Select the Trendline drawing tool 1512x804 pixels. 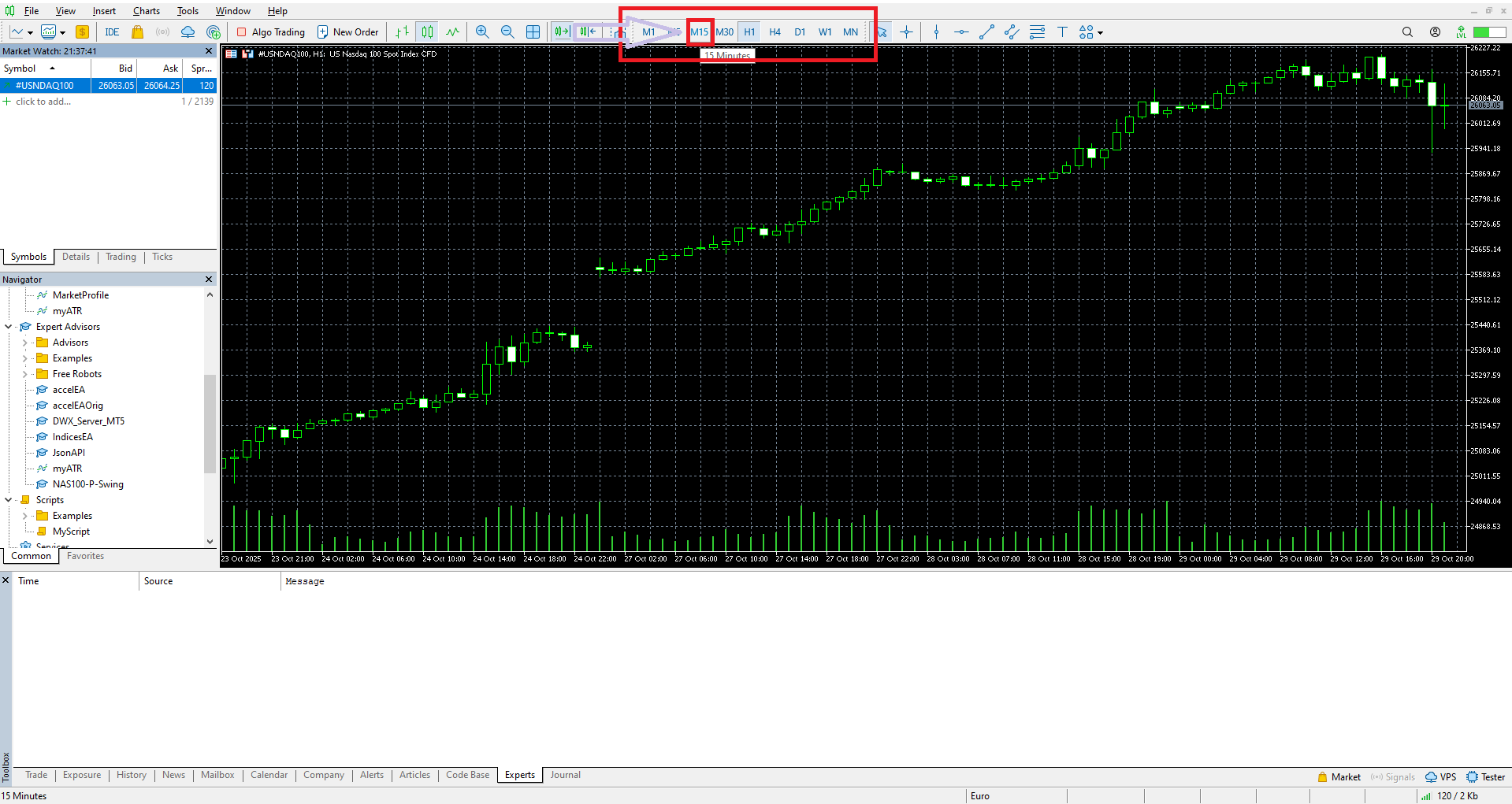pyautogui.click(x=986, y=31)
